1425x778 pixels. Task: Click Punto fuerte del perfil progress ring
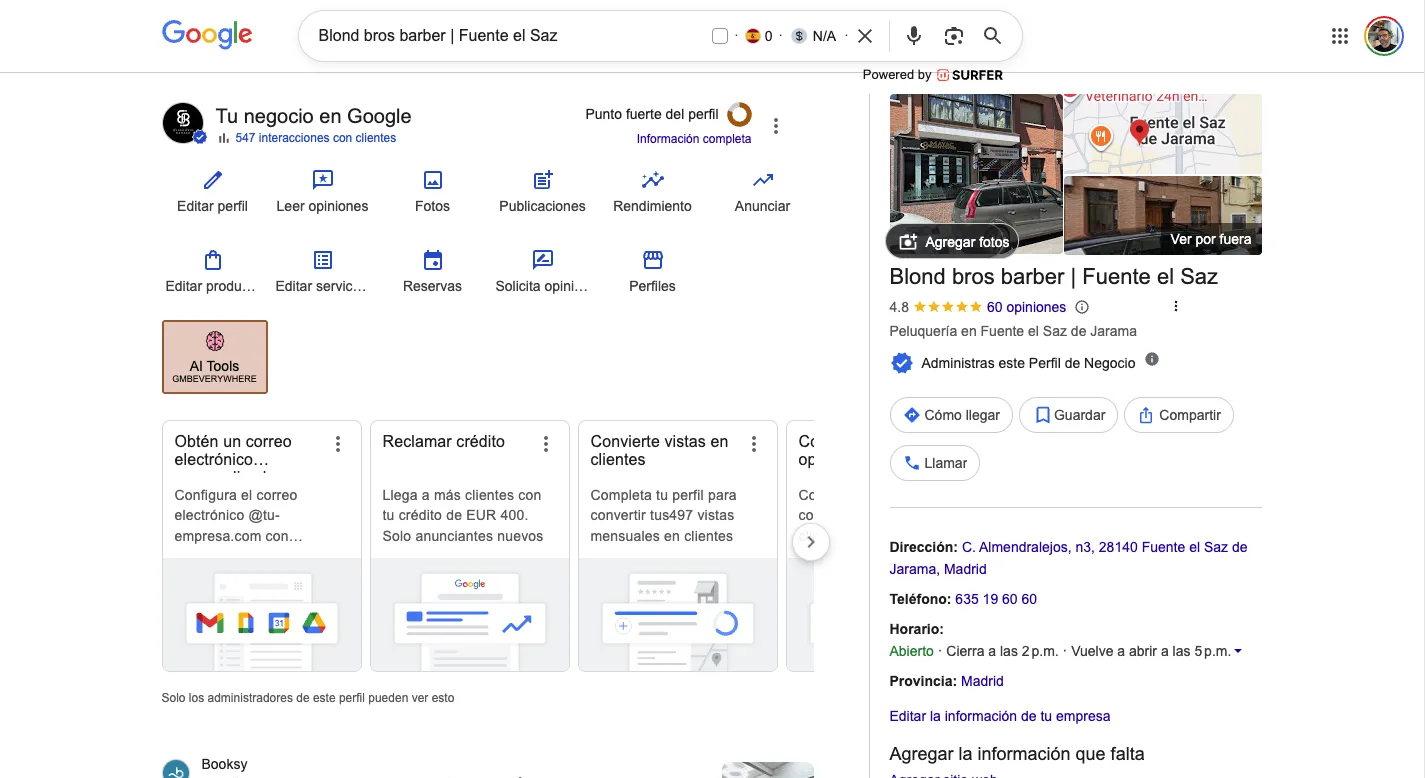tap(739, 114)
